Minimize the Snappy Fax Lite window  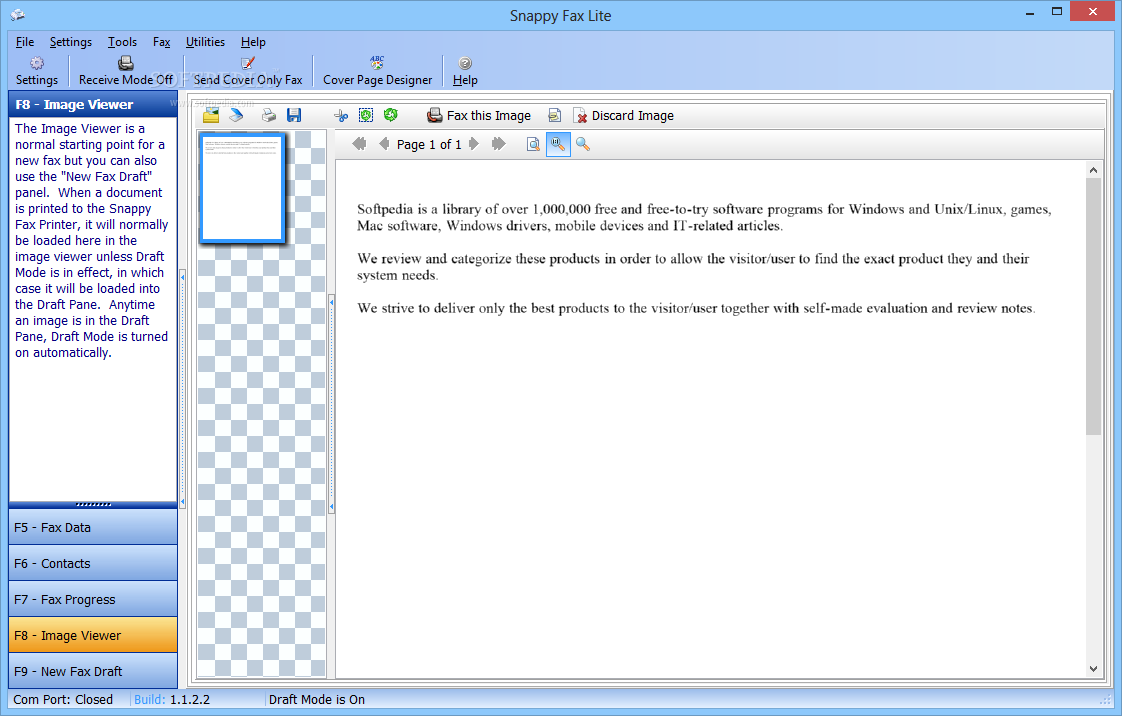coord(1030,13)
